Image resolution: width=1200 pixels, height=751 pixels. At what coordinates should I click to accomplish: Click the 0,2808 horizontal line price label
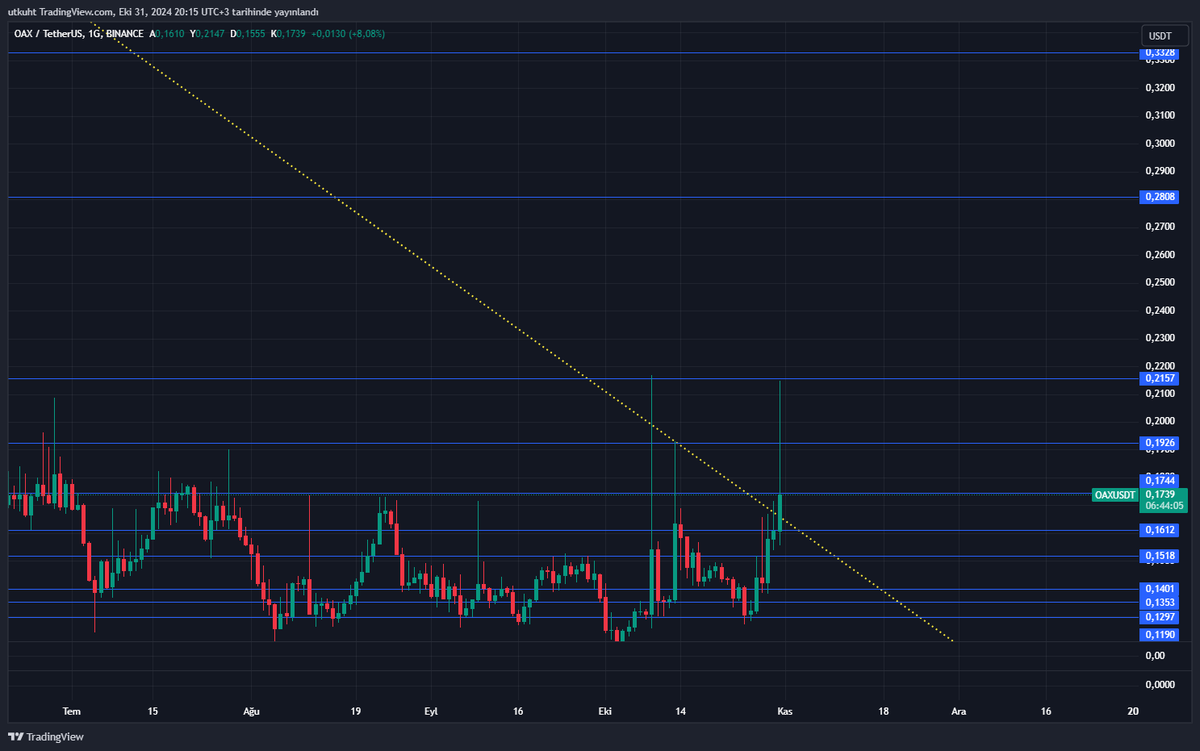pos(1160,197)
